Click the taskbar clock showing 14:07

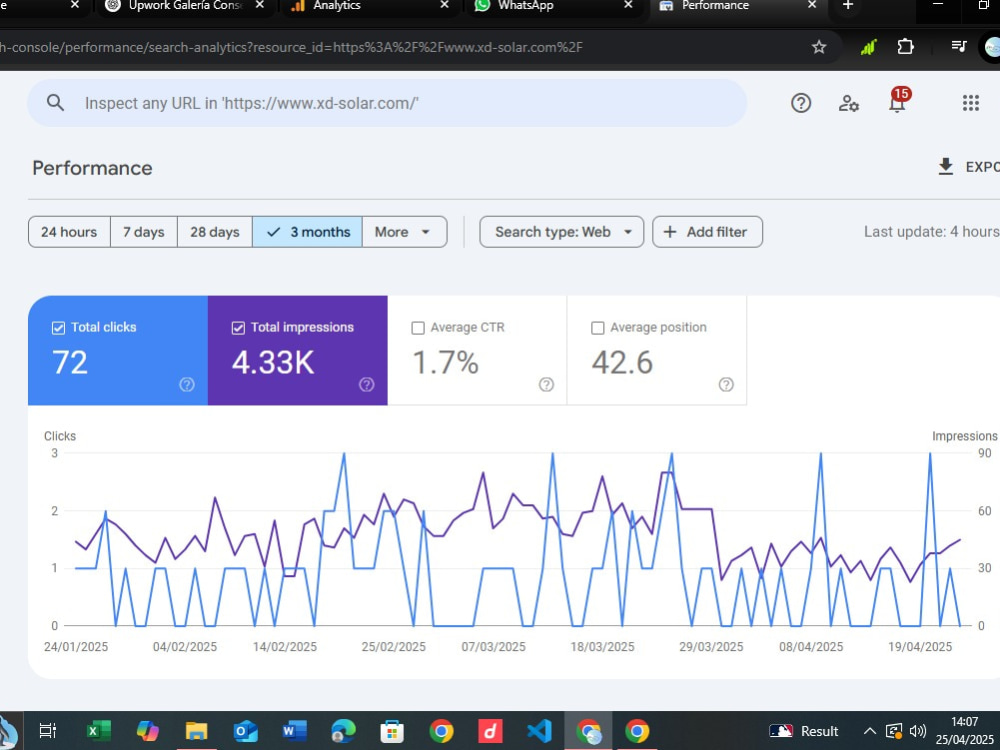[964, 731]
